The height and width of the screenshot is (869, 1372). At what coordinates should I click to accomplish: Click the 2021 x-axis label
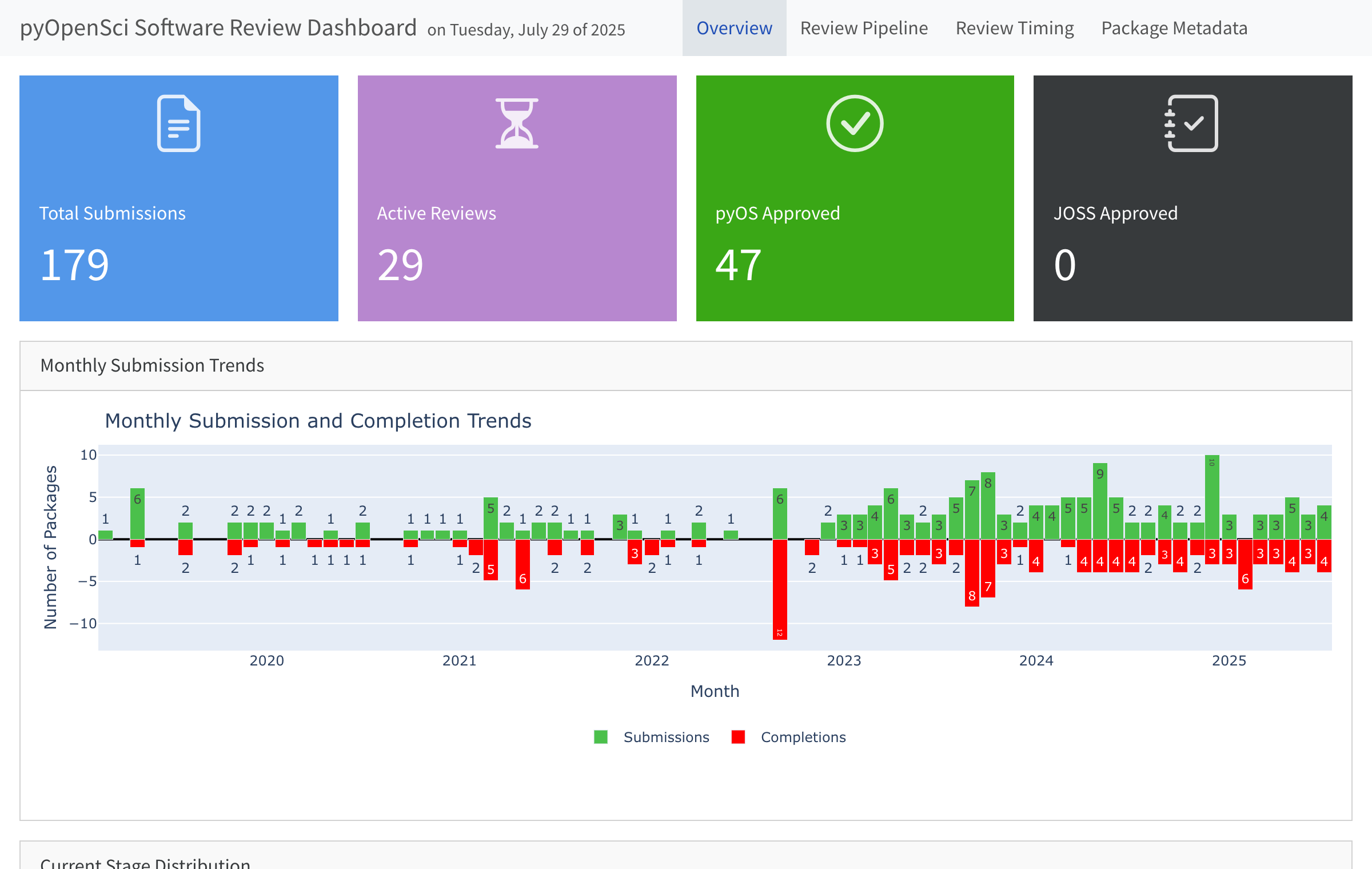click(x=459, y=660)
